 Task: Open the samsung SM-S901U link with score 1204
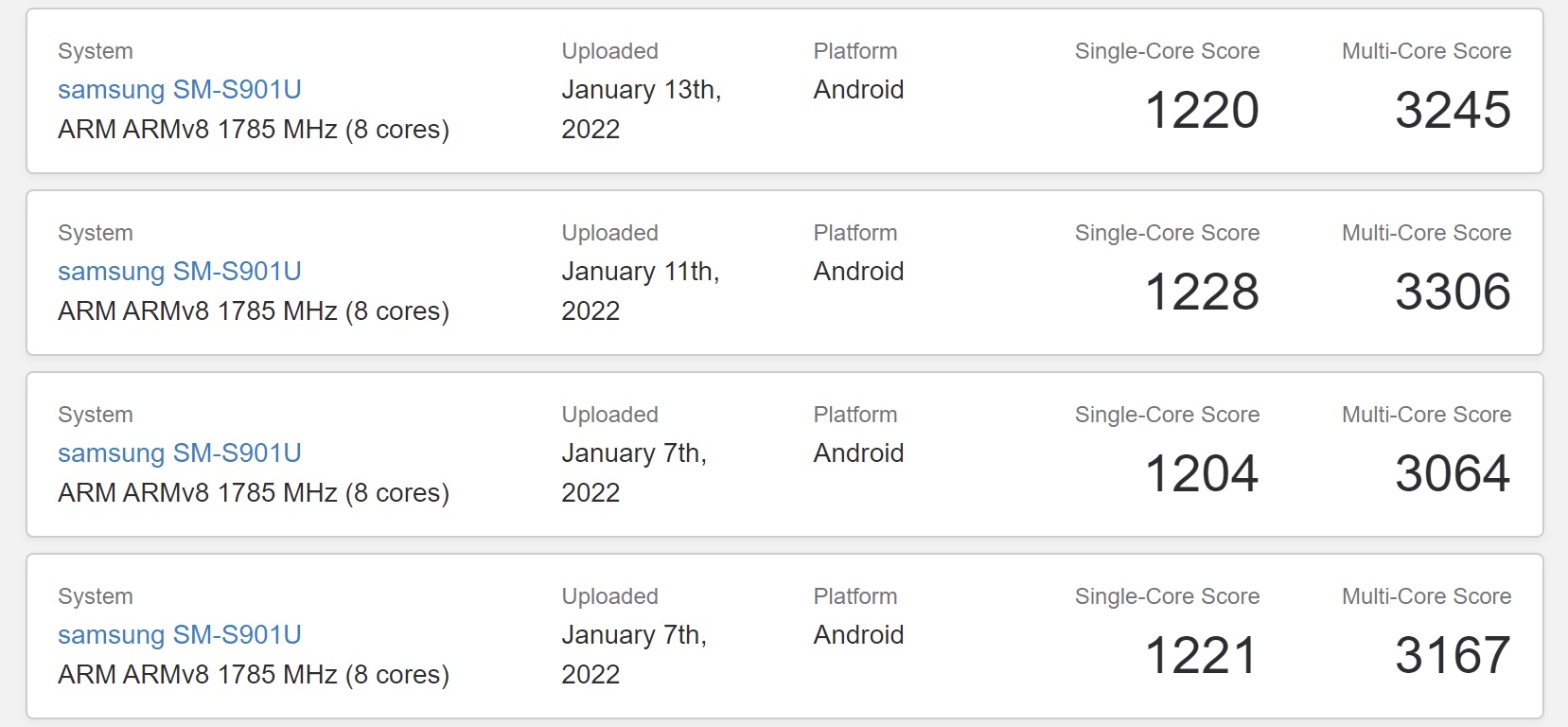click(x=180, y=453)
